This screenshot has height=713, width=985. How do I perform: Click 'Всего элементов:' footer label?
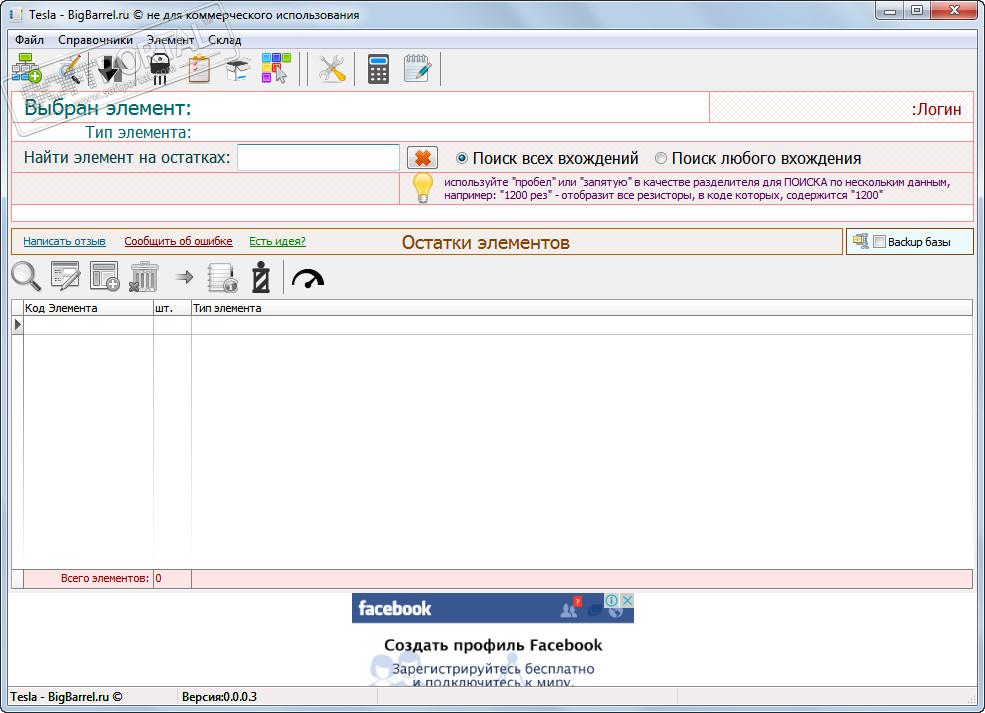pos(105,578)
